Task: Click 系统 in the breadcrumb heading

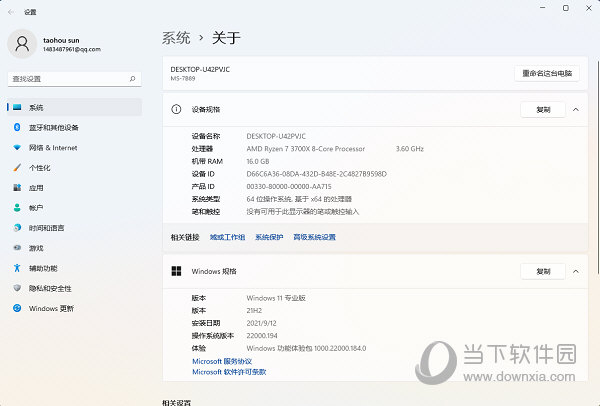Action: 176,38
